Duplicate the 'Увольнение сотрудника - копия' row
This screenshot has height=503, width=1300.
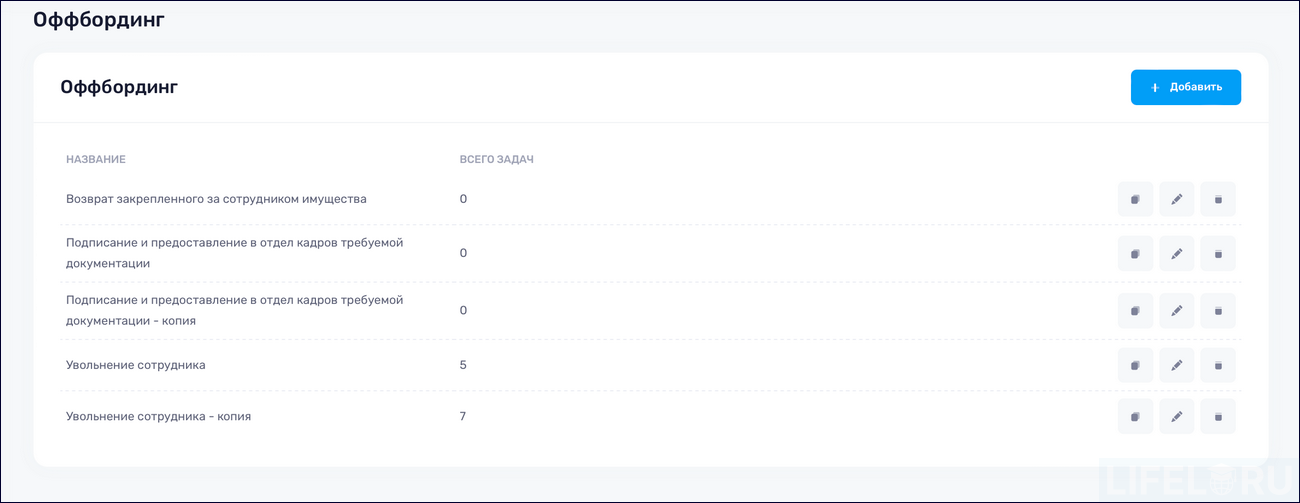click(x=1135, y=416)
